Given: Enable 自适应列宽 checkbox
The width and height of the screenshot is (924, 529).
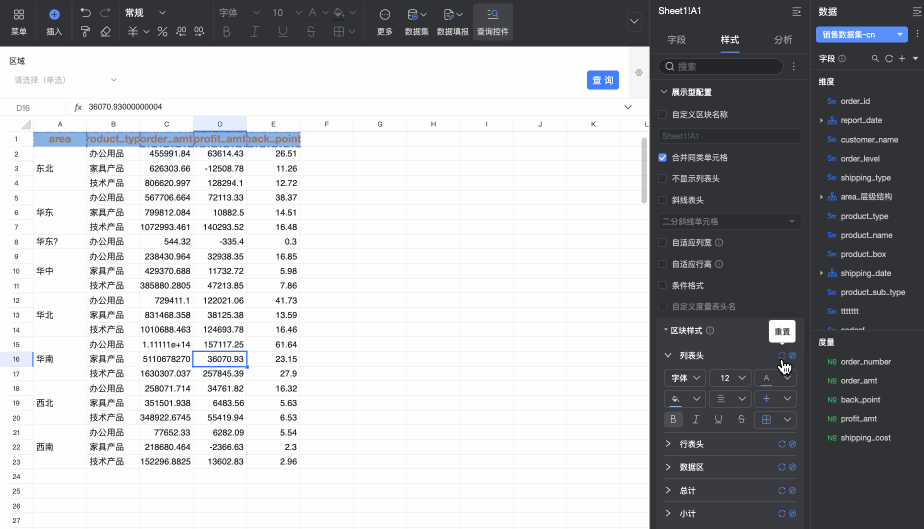Looking at the screenshot, I should [x=662, y=243].
